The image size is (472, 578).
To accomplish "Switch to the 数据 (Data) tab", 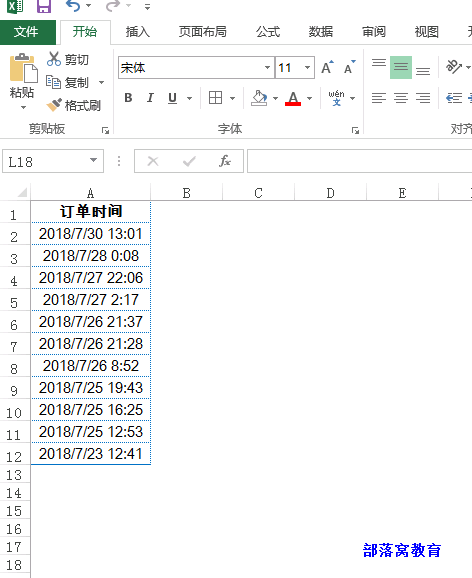I will pos(320,32).
